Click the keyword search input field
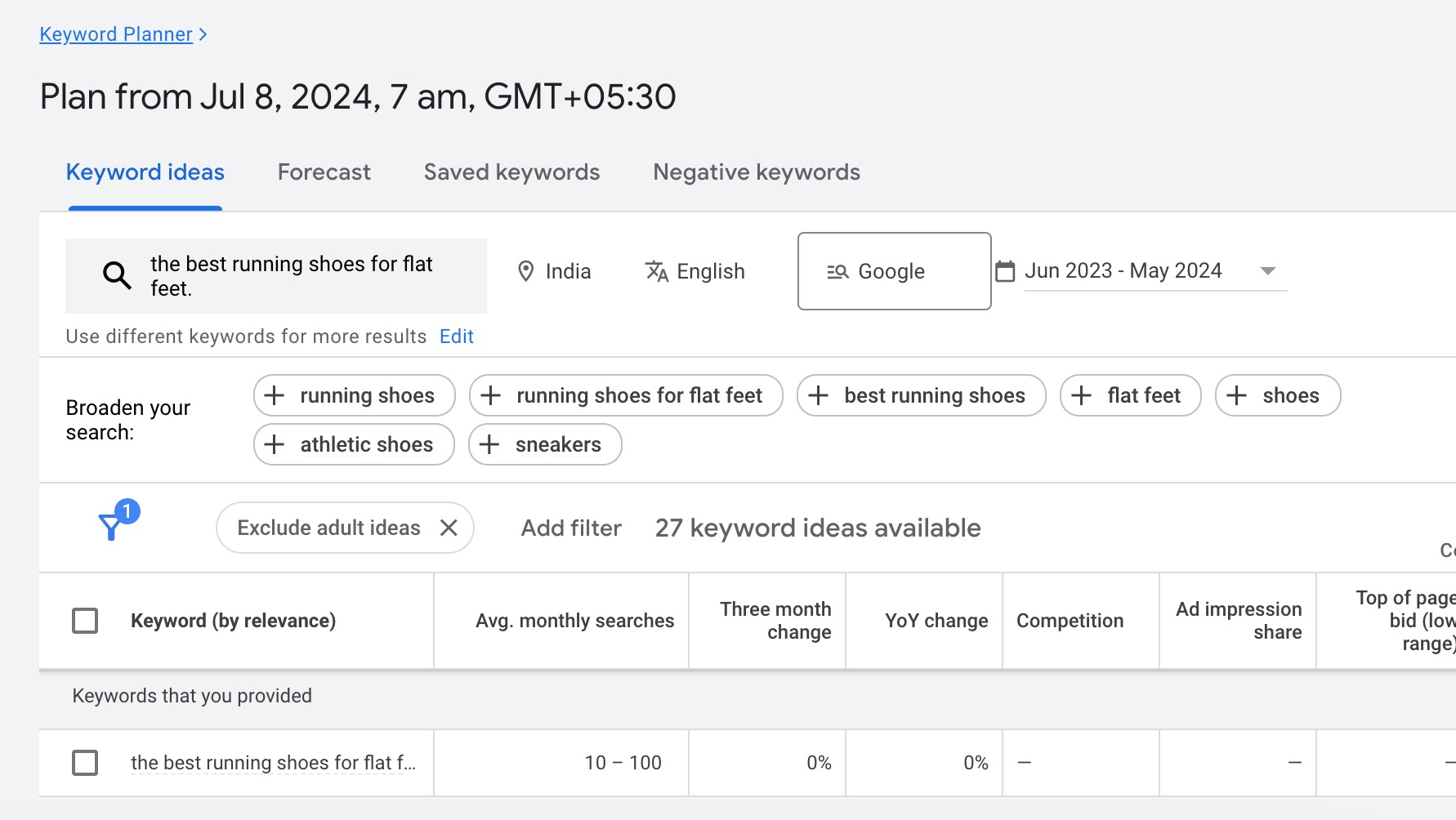Viewport: 1456px width, 820px height. (276, 276)
